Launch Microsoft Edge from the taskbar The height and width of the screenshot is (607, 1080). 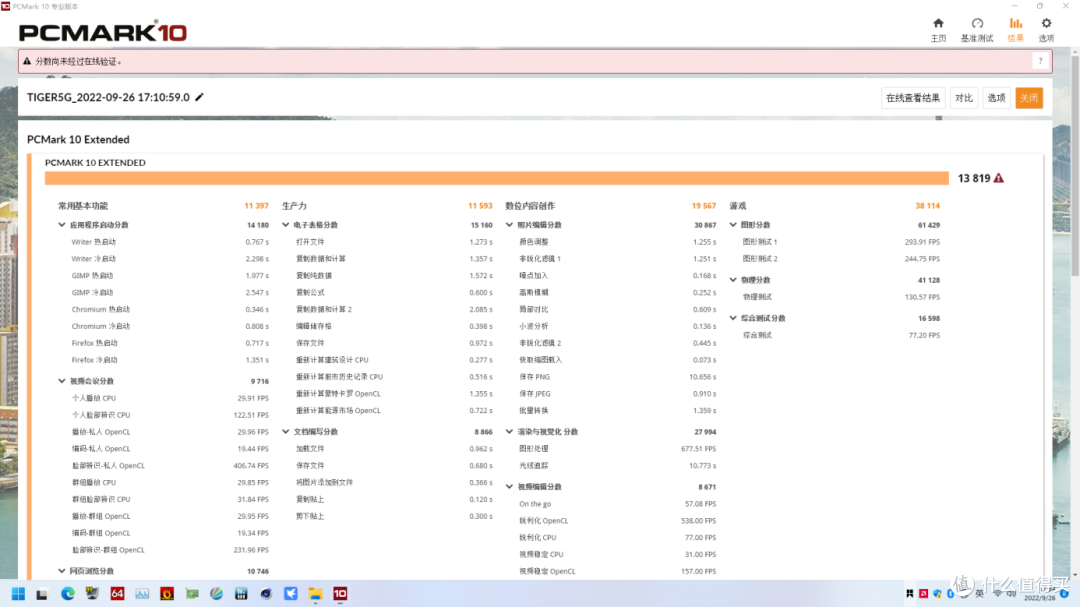point(68,594)
